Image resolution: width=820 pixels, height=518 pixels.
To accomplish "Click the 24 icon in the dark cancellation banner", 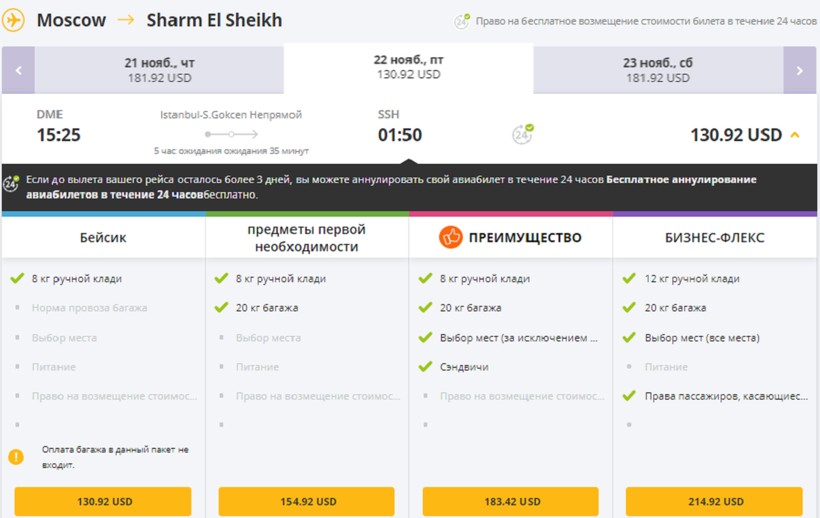I will tap(12, 185).
